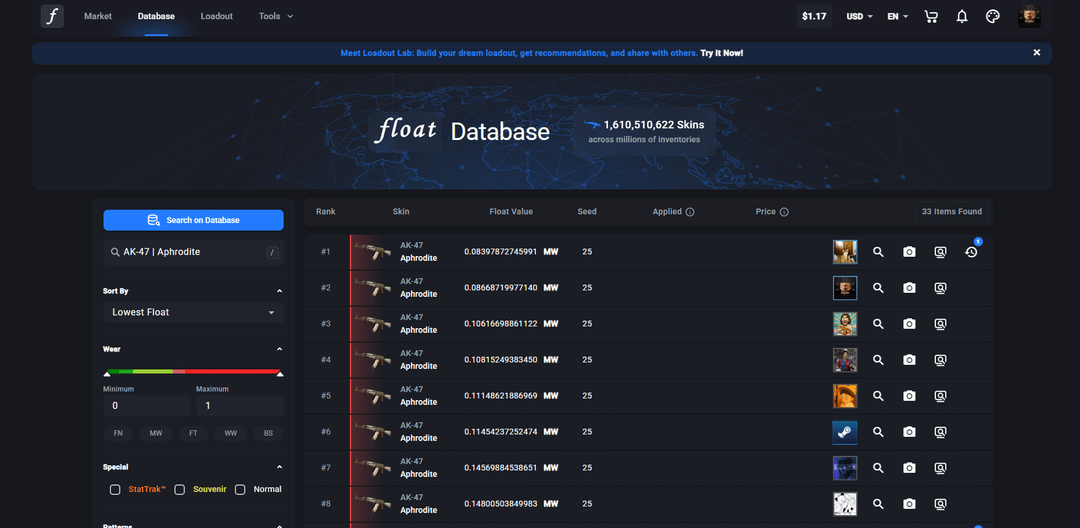The height and width of the screenshot is (528, 1080).
Task: Open the Tools menu
Action: pos(275,16)
